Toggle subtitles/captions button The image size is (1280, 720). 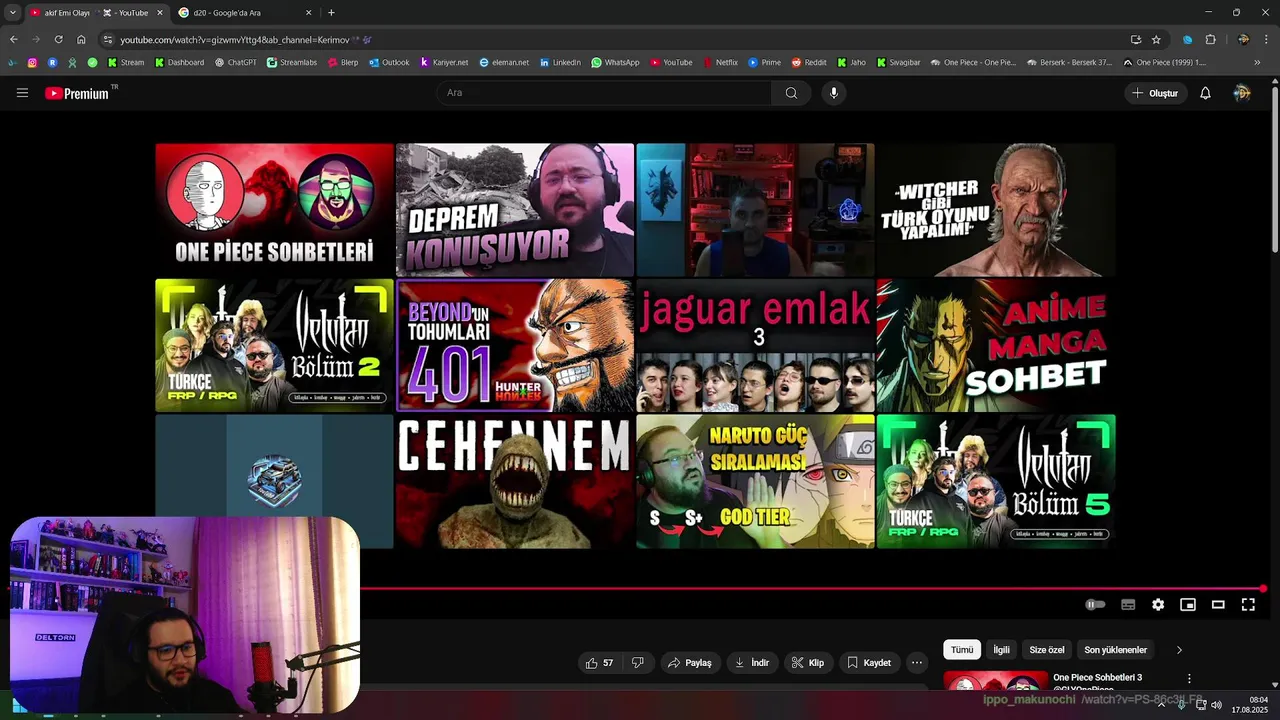(x=1128, y=605)
